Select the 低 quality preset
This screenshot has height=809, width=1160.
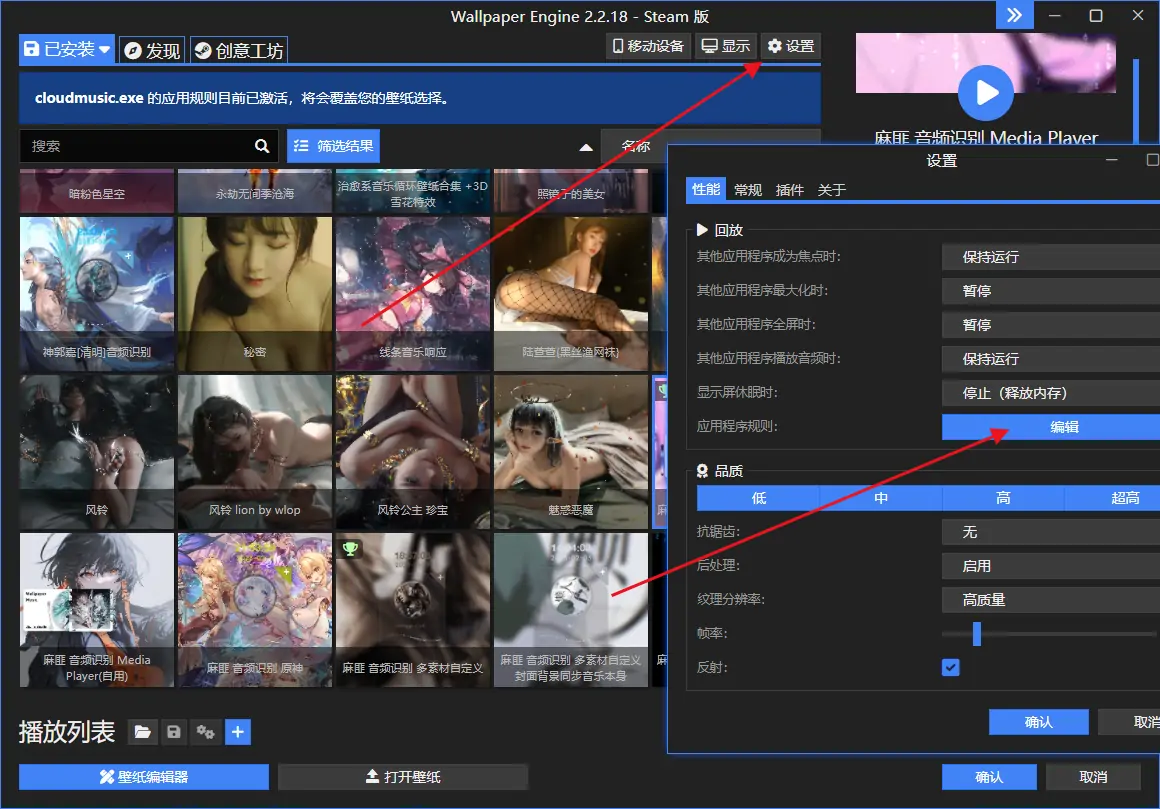[x=758, y=498]
